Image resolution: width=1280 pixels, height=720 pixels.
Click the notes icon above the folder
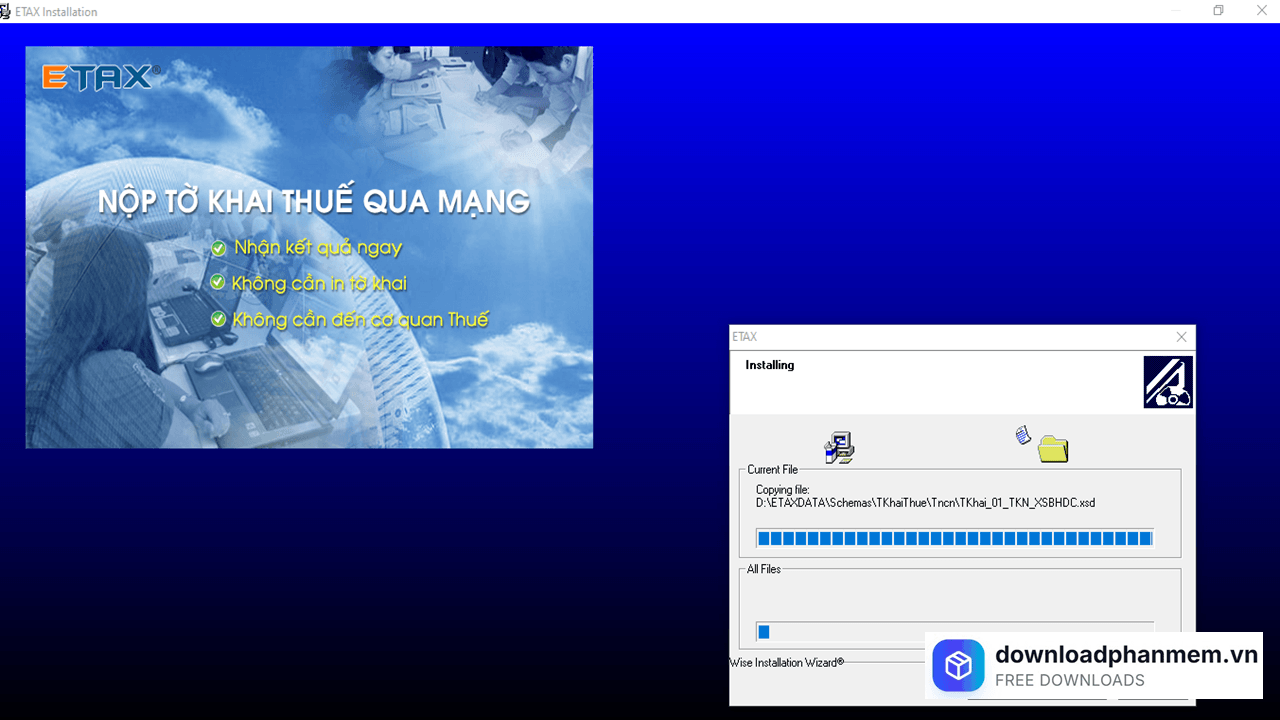(x=1022, y=436)
